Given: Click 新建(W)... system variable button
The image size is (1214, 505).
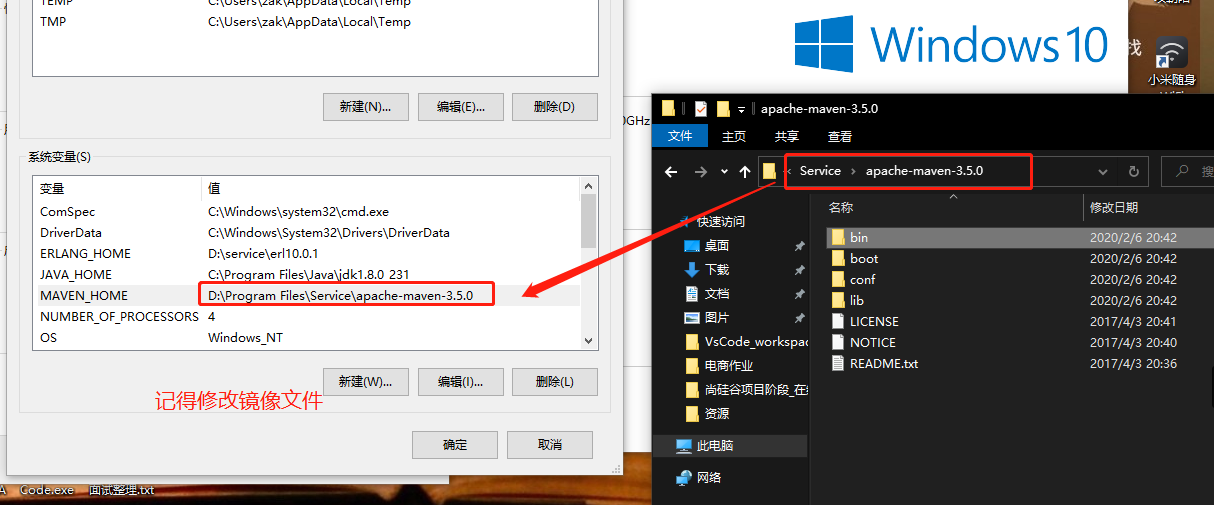Looking at the screenshot, I should [x=365, y=381].
